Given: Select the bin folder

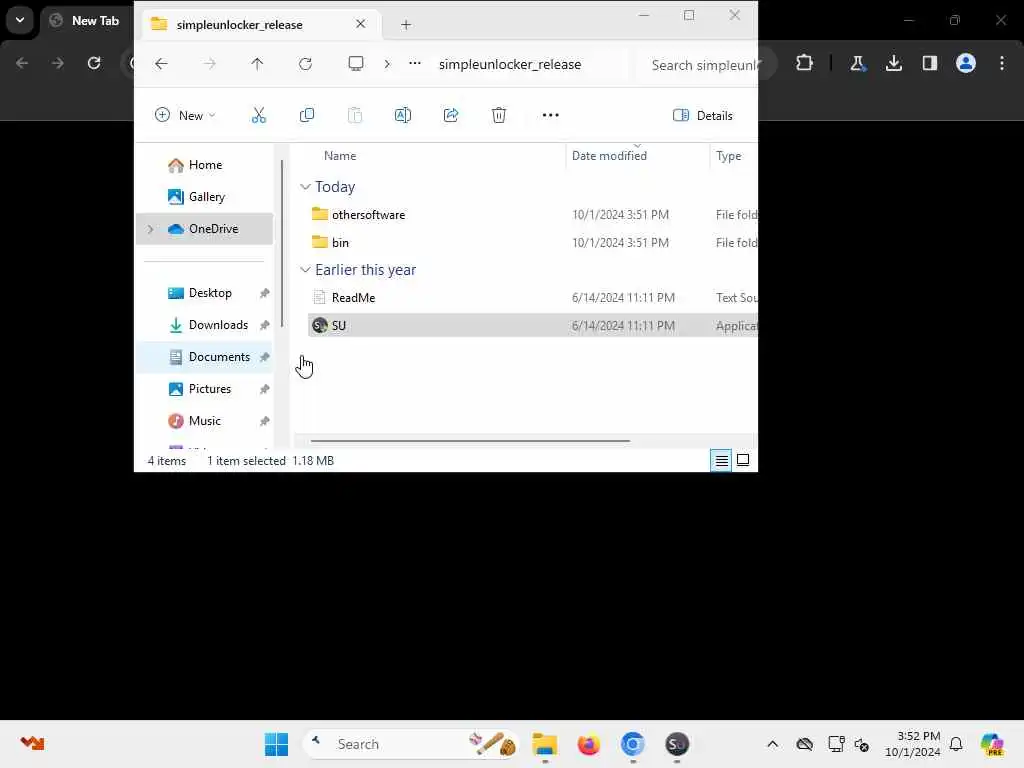Looking at the screenshot, I should [x=340, y=243].
